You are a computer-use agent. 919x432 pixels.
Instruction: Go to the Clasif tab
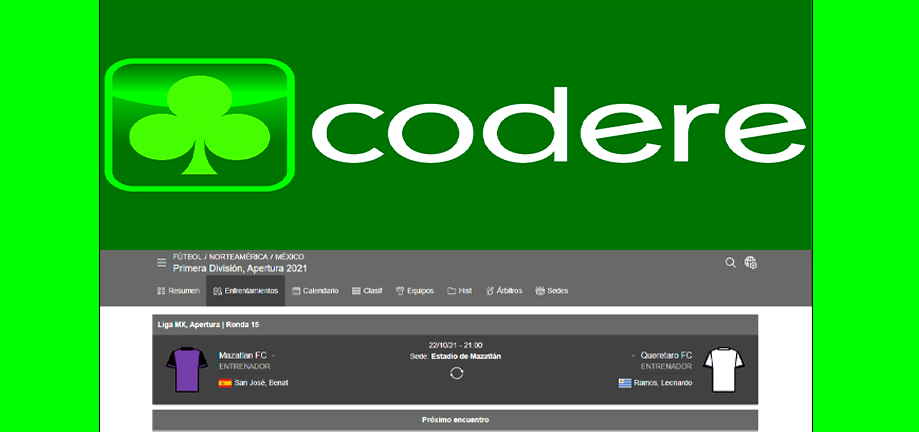[x=367, y=291]
